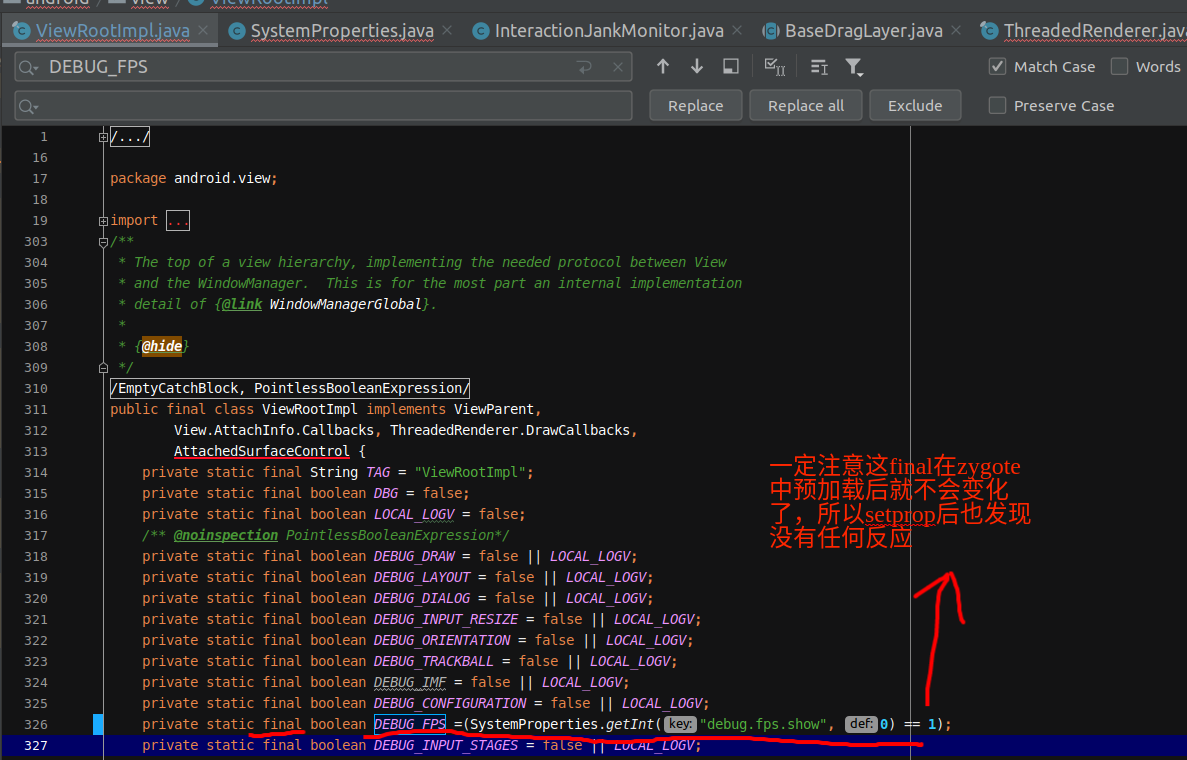Click class icon on SystemProperties.java tab
The image size is (1187, 760).
tap(237, 31)
